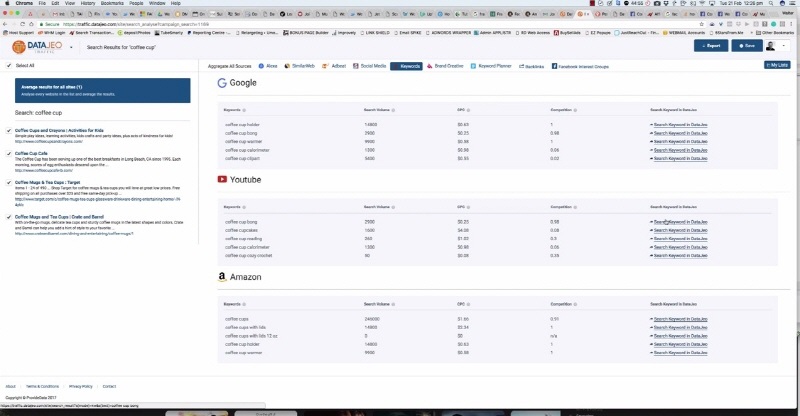This screenshot has width=800, height=416.
Task: Open the Contact footer link
Action: point(109,386)
